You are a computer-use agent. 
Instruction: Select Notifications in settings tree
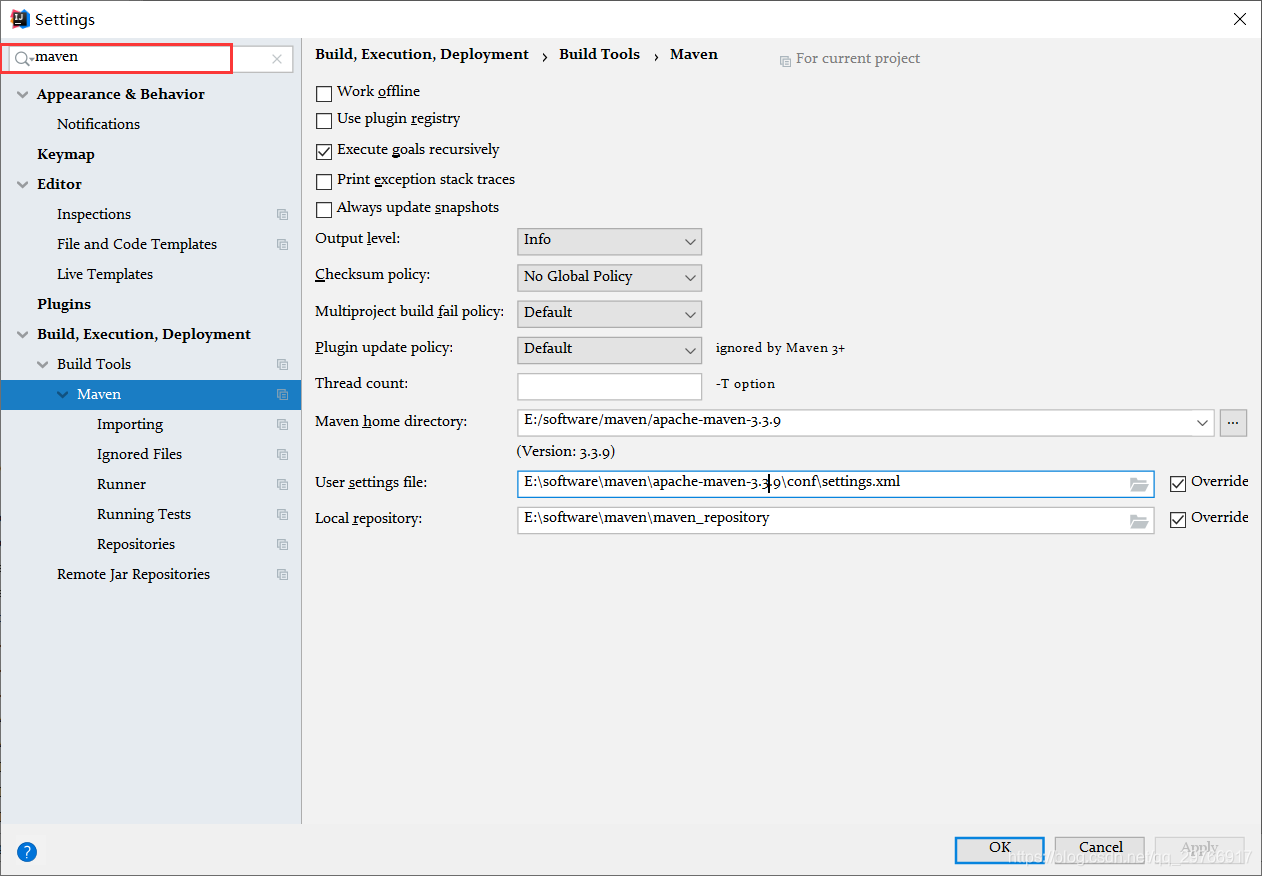point(98,124)
